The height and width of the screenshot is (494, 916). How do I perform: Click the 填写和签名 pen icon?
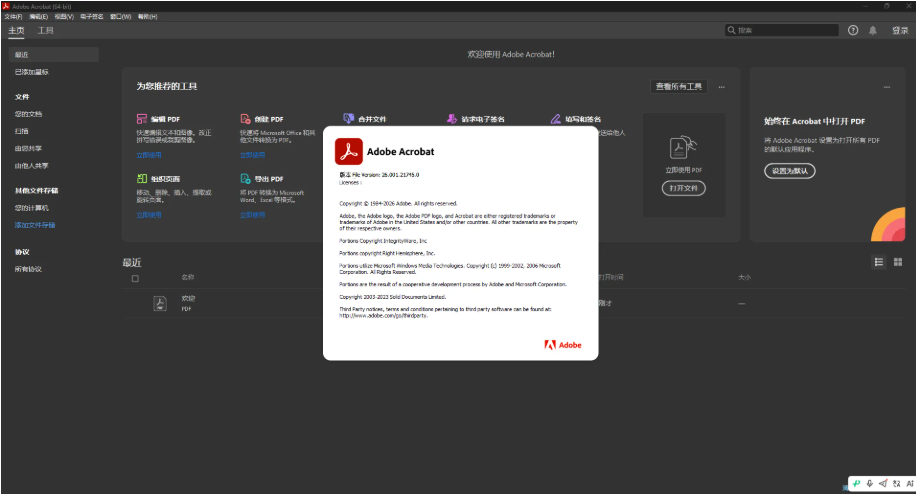[x=556, y=119]
